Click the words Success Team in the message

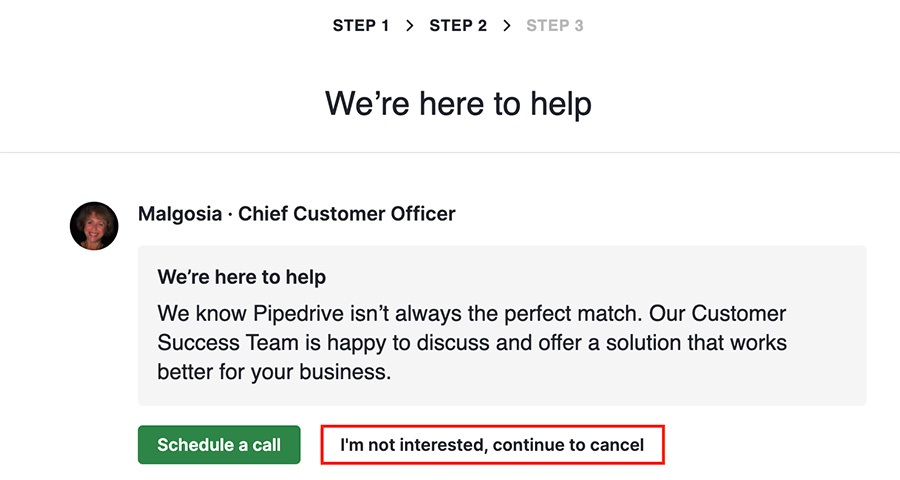(228, 343)
